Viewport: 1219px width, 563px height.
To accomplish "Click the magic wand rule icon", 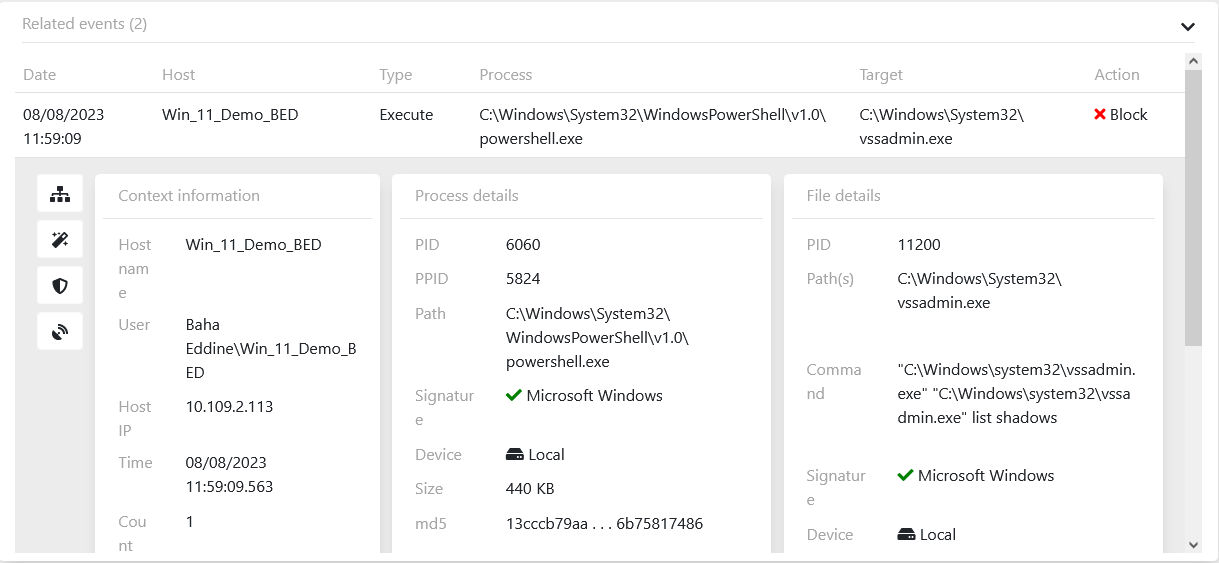I will point(60,240).
